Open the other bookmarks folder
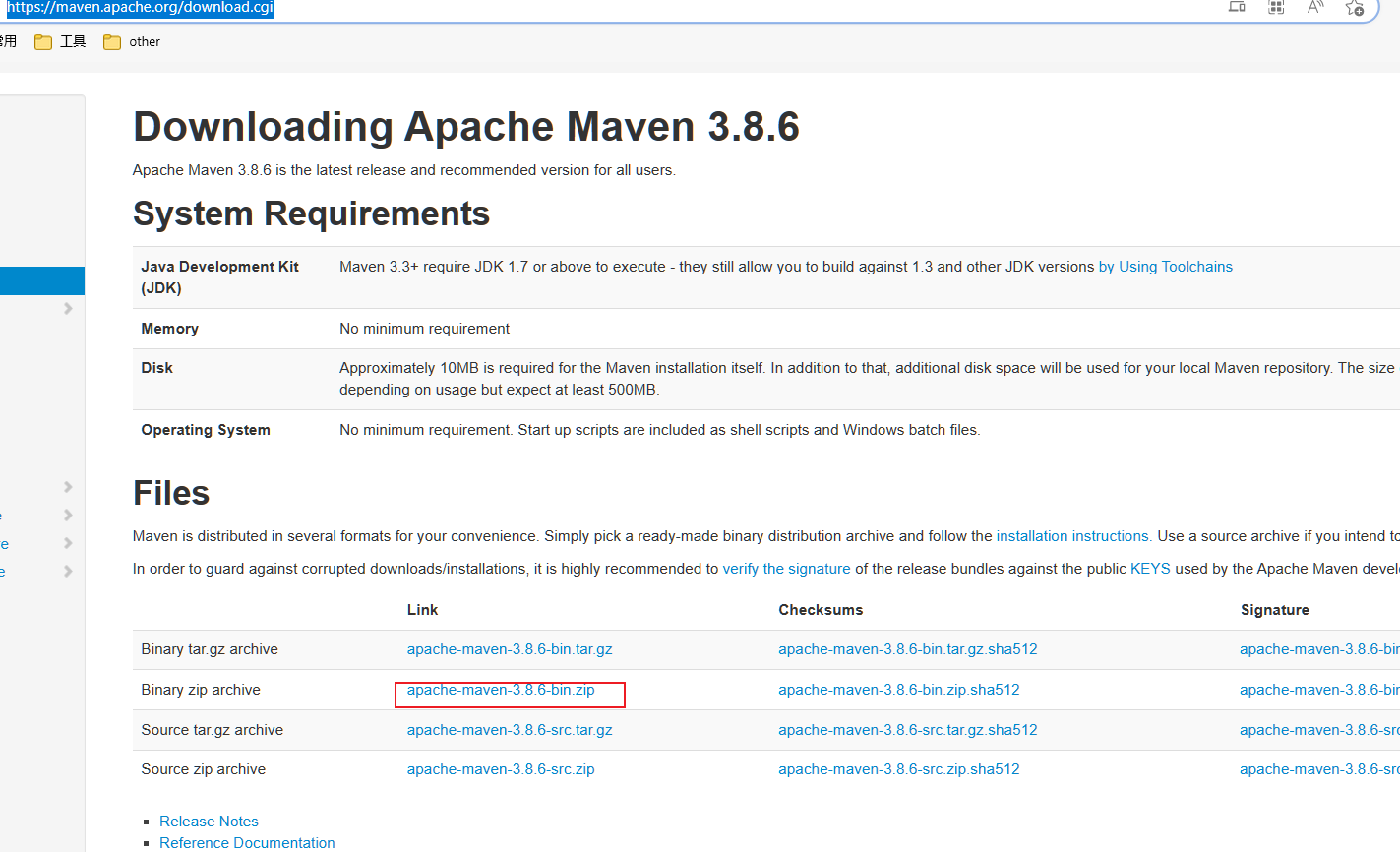Image resolution: width=1400 pixels, height=852 pixels. pyautogui.click(x=132, y=41)
